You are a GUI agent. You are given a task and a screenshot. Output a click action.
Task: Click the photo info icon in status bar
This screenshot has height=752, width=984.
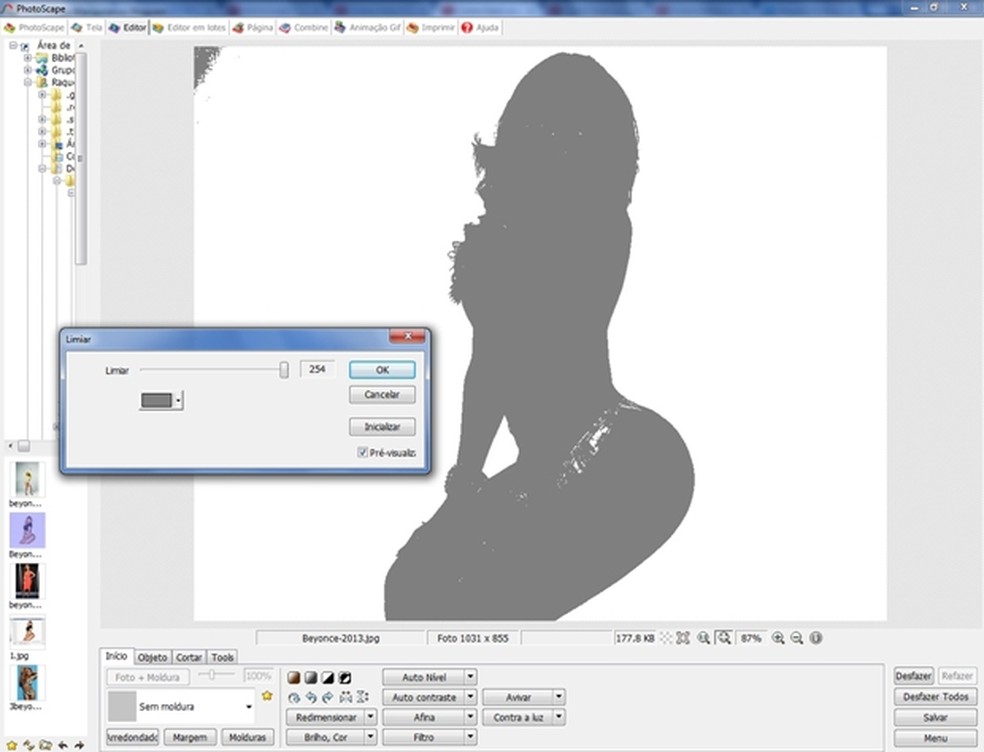coord(816,638)
